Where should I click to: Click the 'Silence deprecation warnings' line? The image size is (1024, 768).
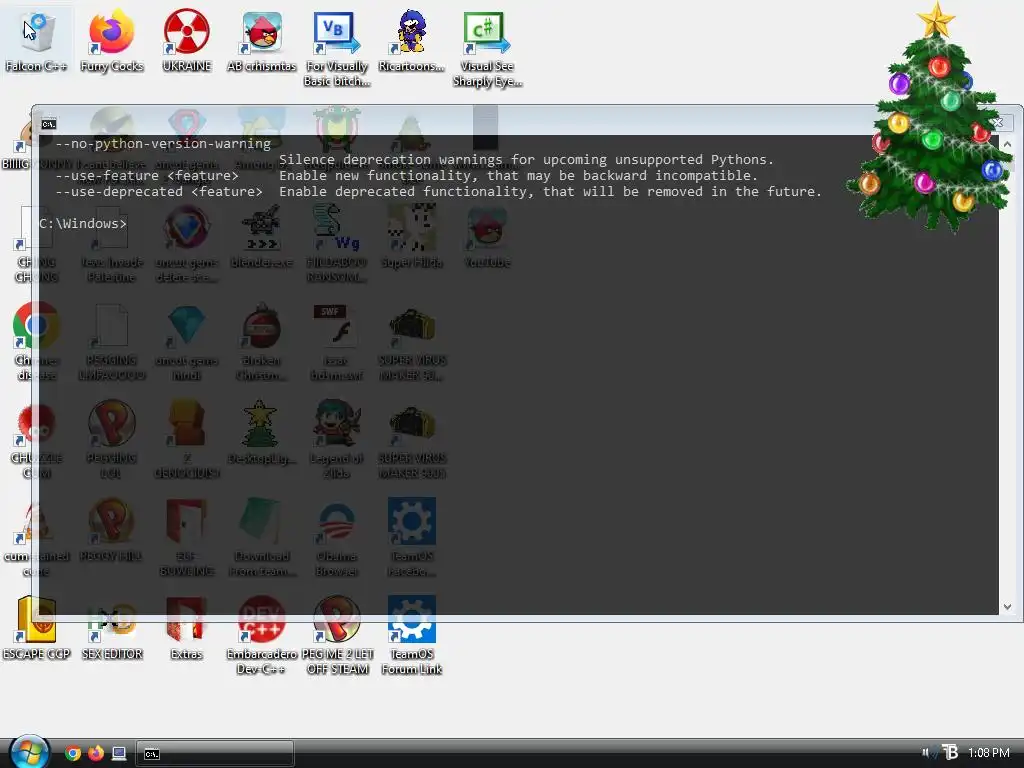click(x=526, y=159)
